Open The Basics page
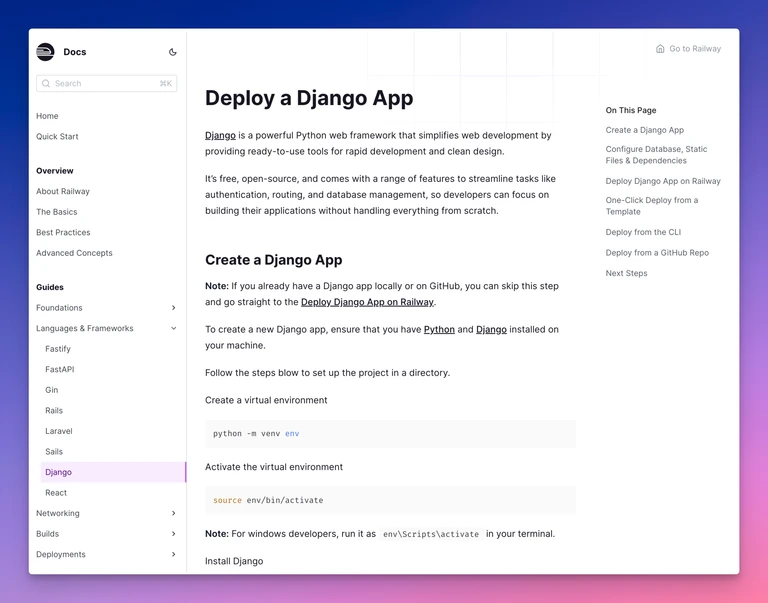The width and height of the screenshot is (768, 603). (x=57, y=212)
